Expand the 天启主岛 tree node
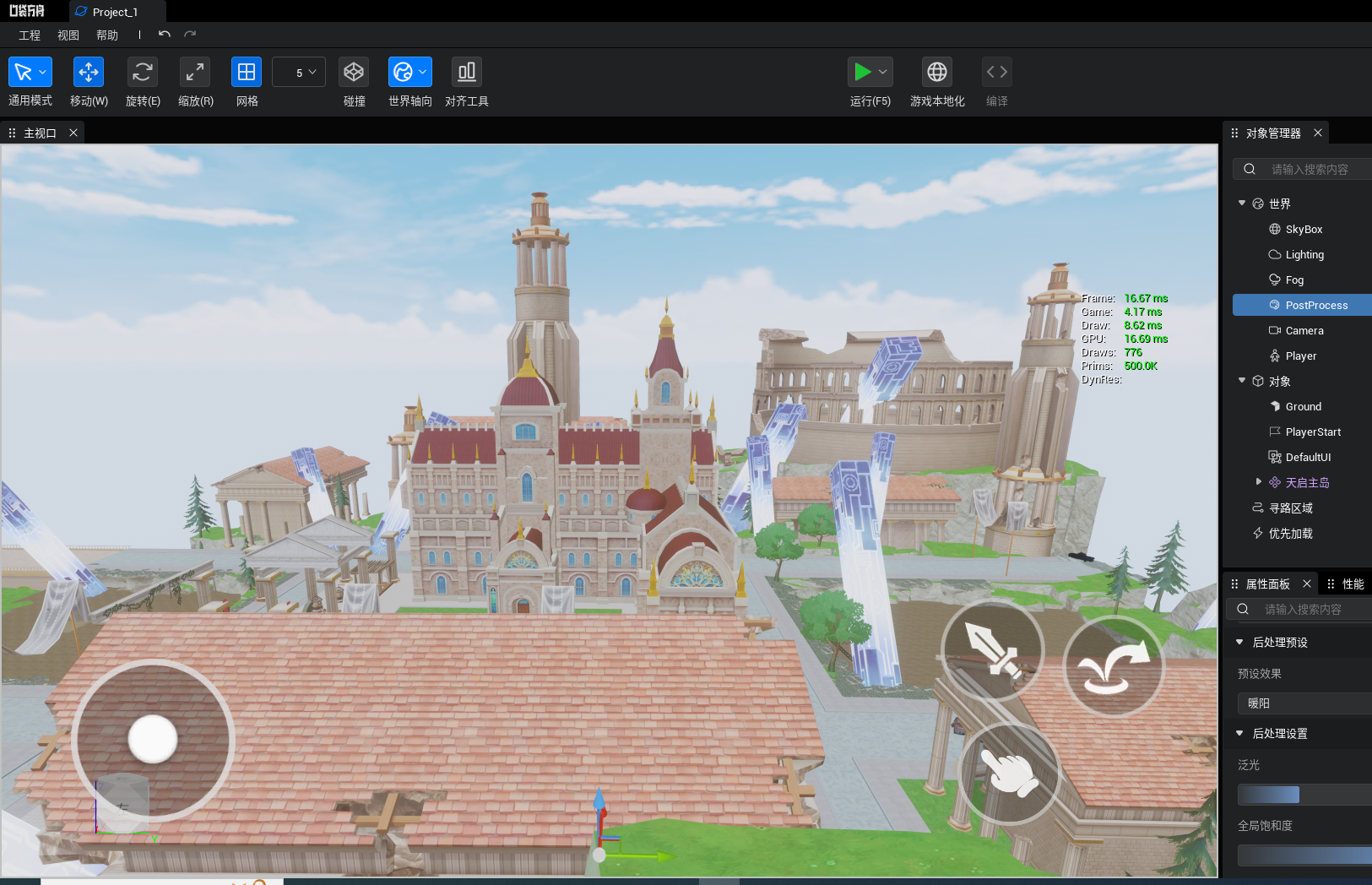Screen dimensions: 1372x885 (1259, 481)
